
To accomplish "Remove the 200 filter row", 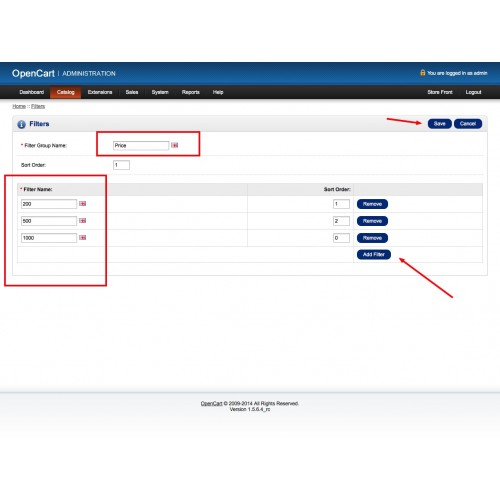I will 372,204.
